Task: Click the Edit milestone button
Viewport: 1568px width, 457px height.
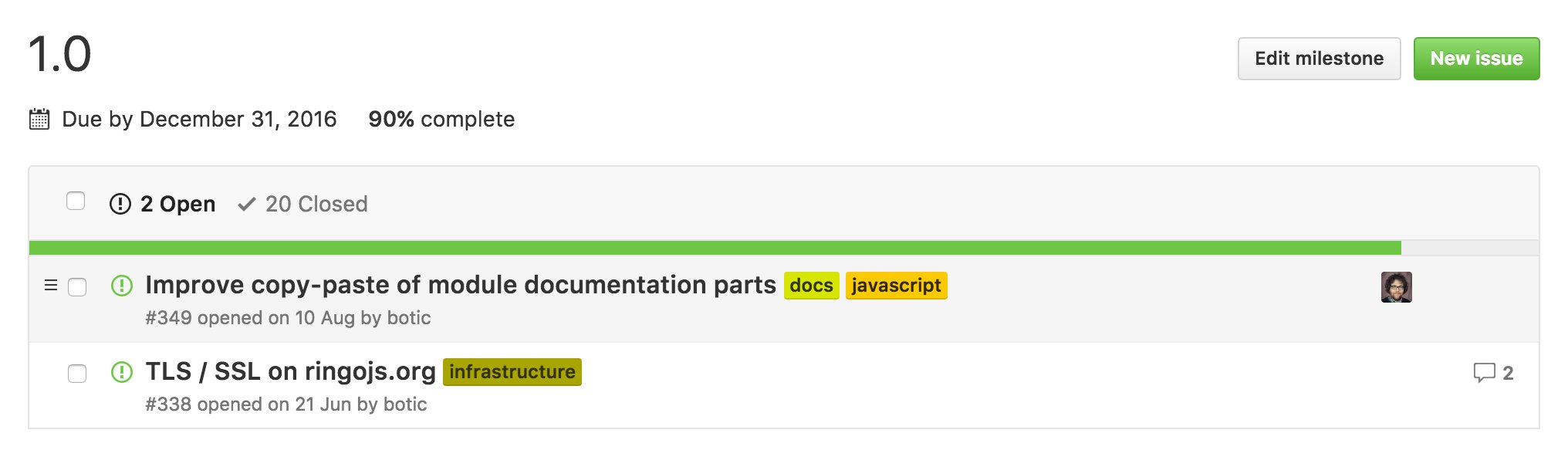Action: tap(1320, 59)
